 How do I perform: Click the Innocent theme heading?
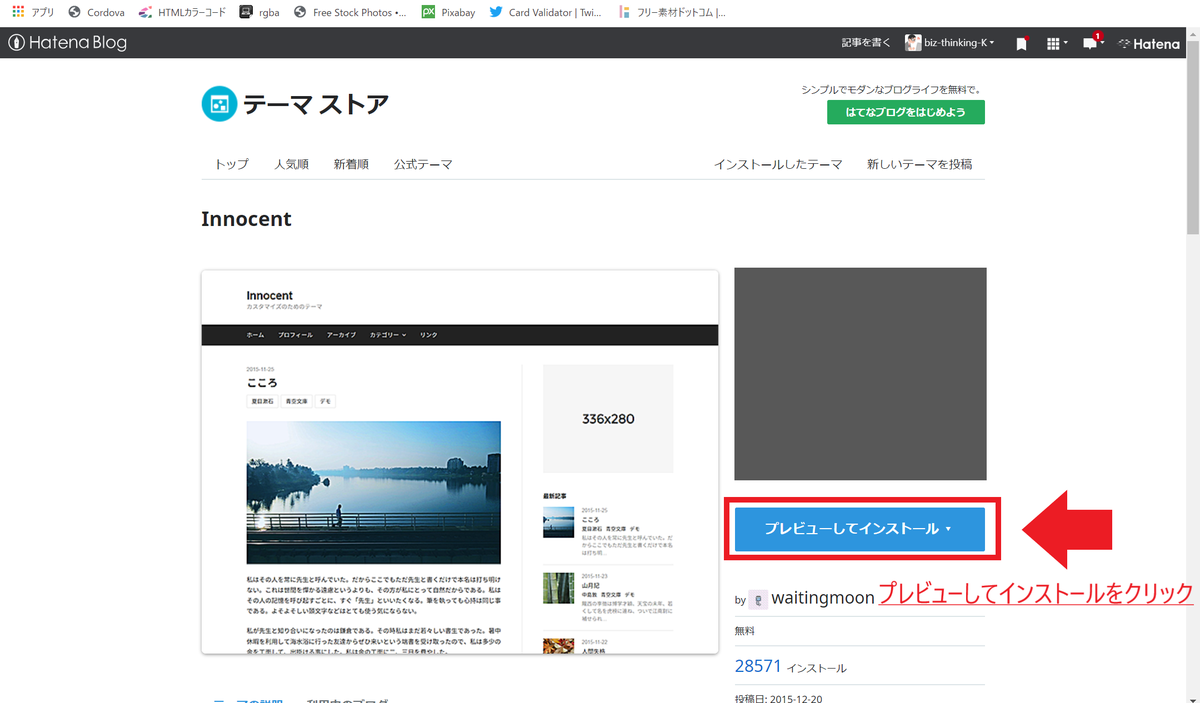click(x=246, y=218)
